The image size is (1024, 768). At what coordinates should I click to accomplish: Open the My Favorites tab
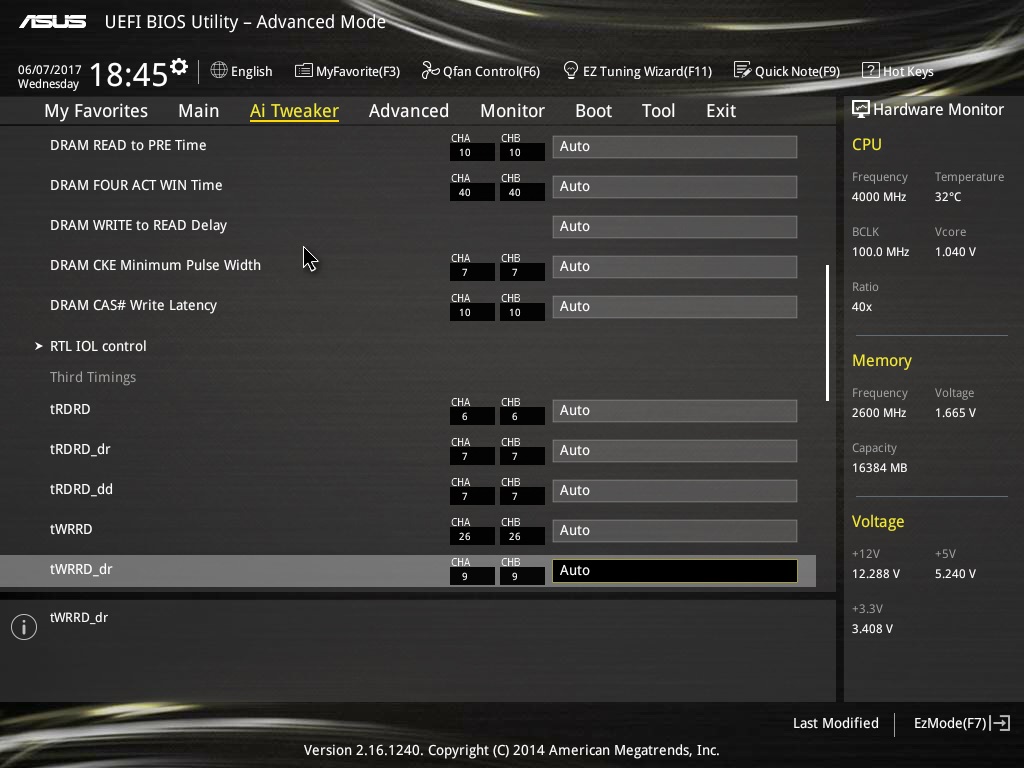(x=96, y=111)
